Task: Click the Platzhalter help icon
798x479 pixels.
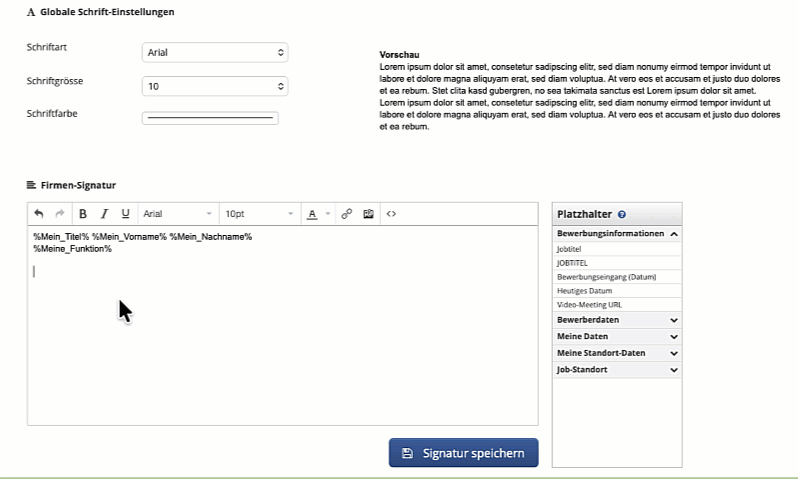Action: (622, 215)
